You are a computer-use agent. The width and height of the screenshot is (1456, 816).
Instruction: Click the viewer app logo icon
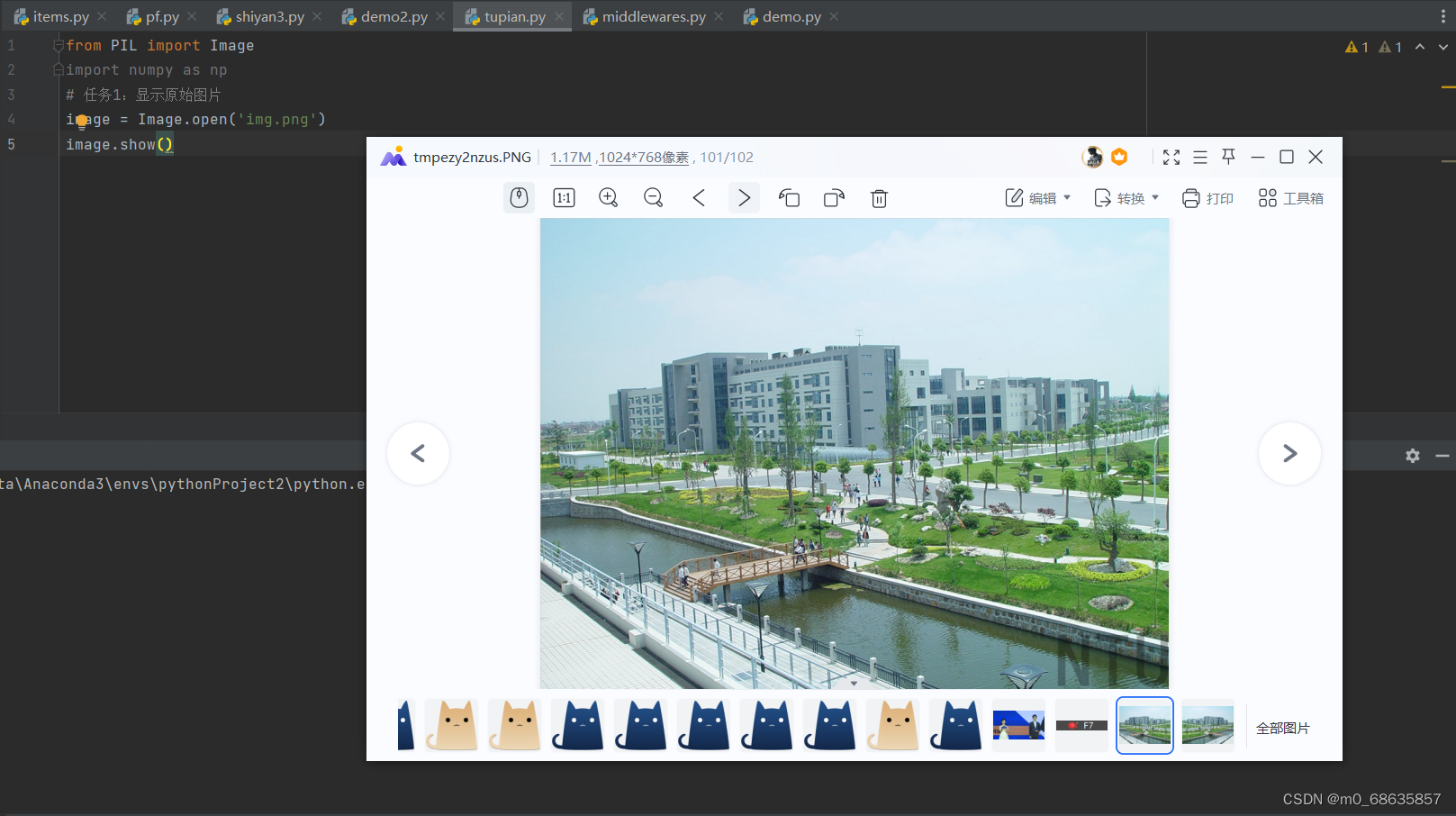click(x=393, y=157)
